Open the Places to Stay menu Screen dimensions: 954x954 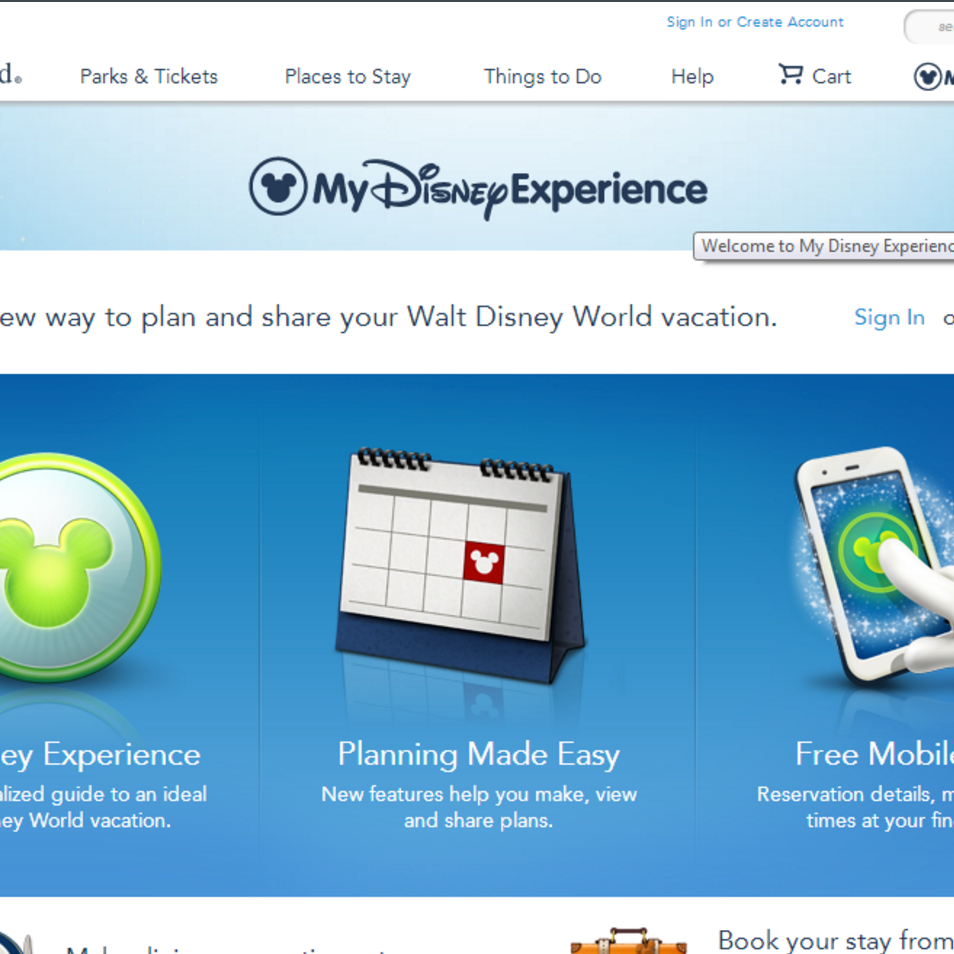click(348, 77)
